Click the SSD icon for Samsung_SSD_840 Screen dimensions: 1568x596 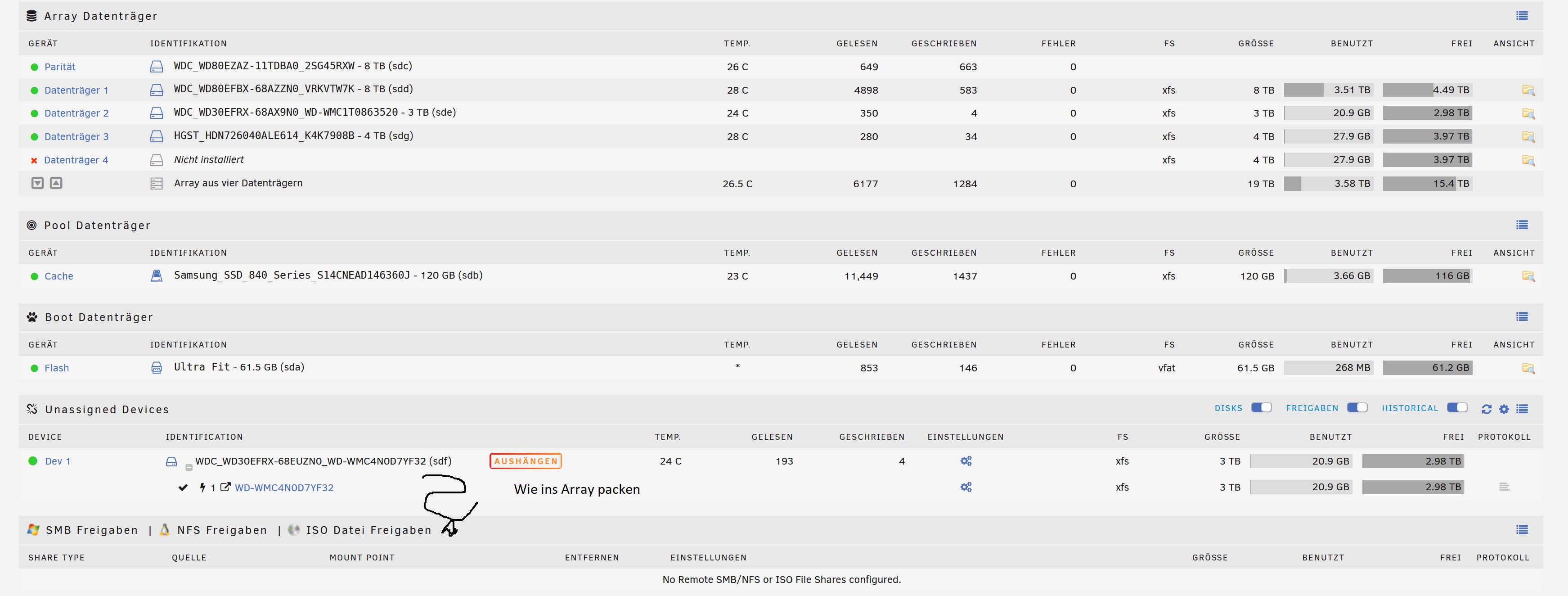(157, 276)
